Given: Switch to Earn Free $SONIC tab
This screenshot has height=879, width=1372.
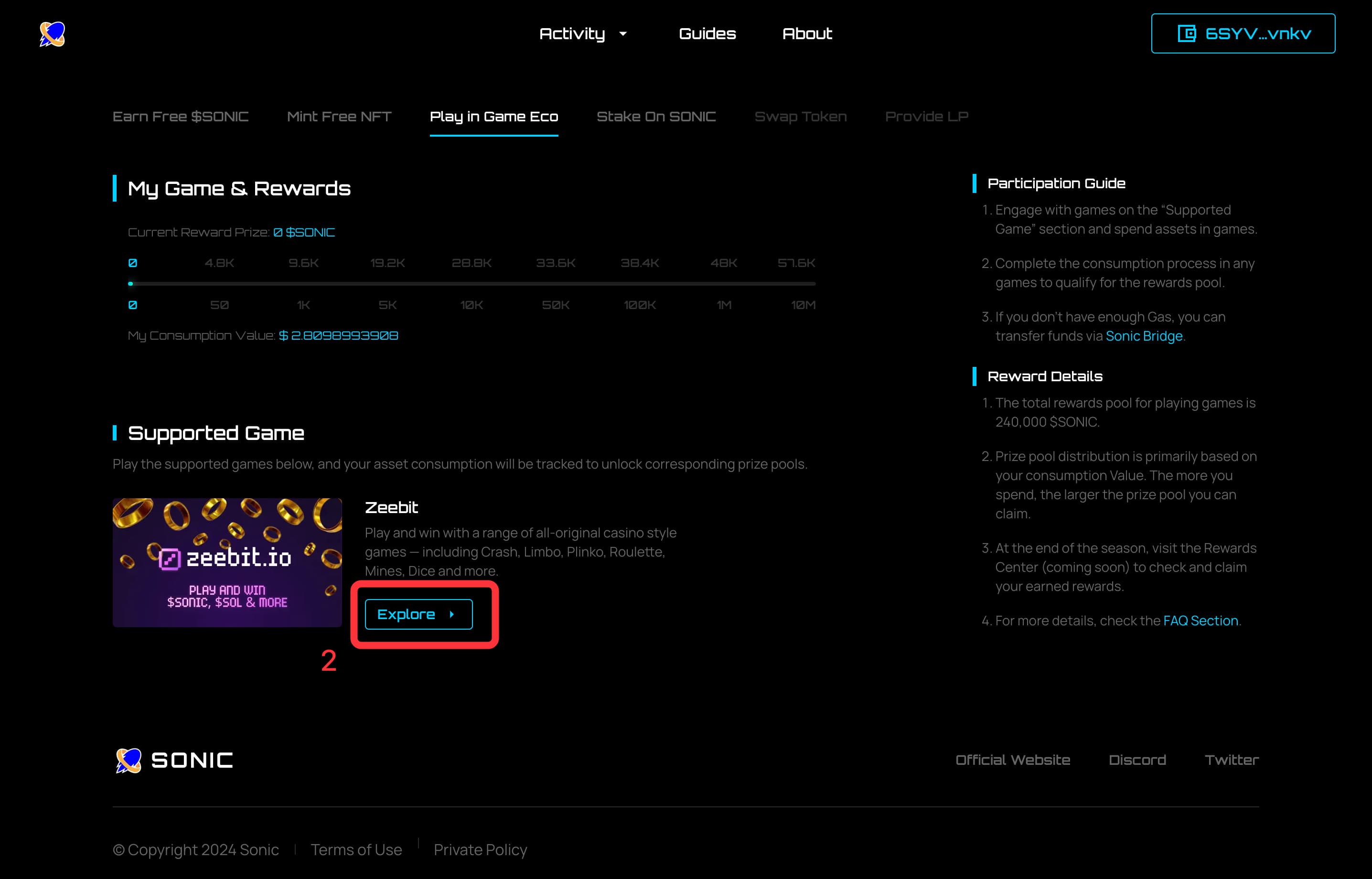Looking at the screenshot, I should point(181,117).
